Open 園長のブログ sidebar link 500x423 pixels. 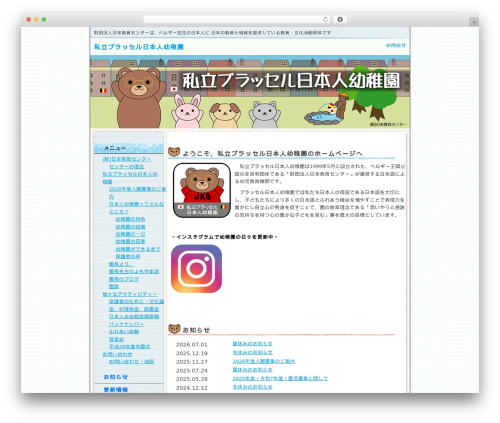click(x=124, y=279)
